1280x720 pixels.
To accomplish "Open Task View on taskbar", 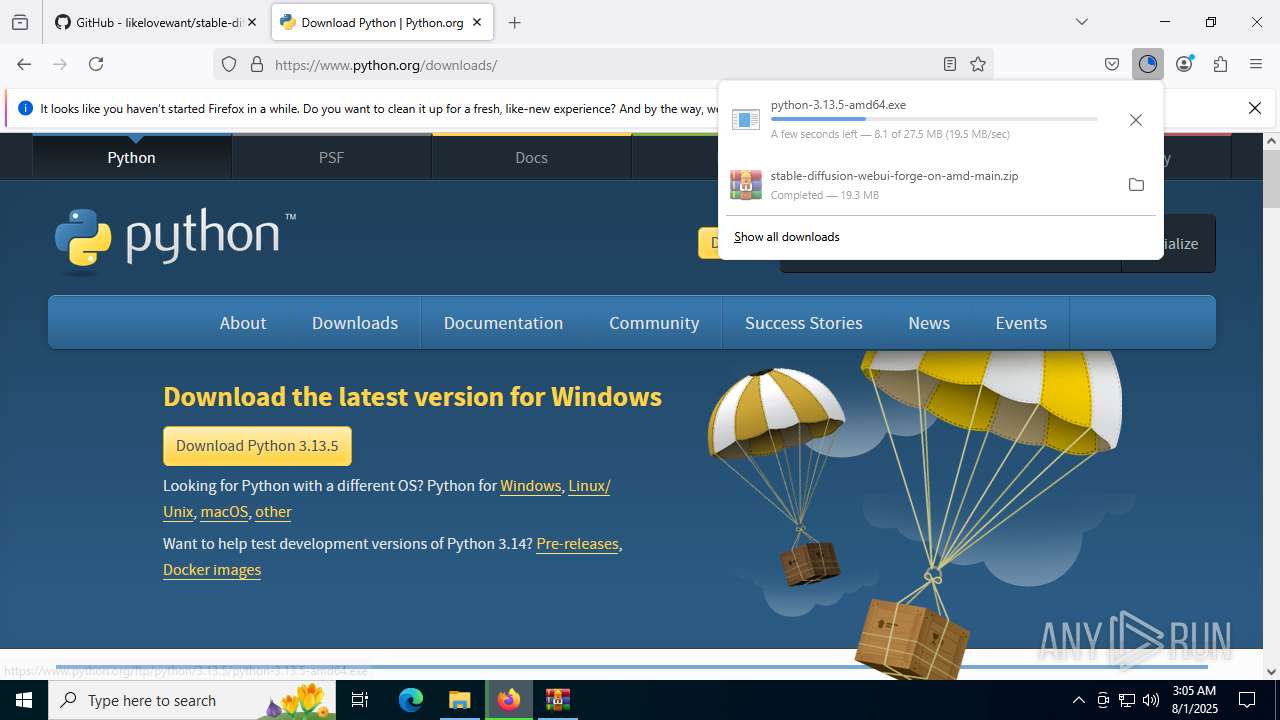I will tap(361, 700).
